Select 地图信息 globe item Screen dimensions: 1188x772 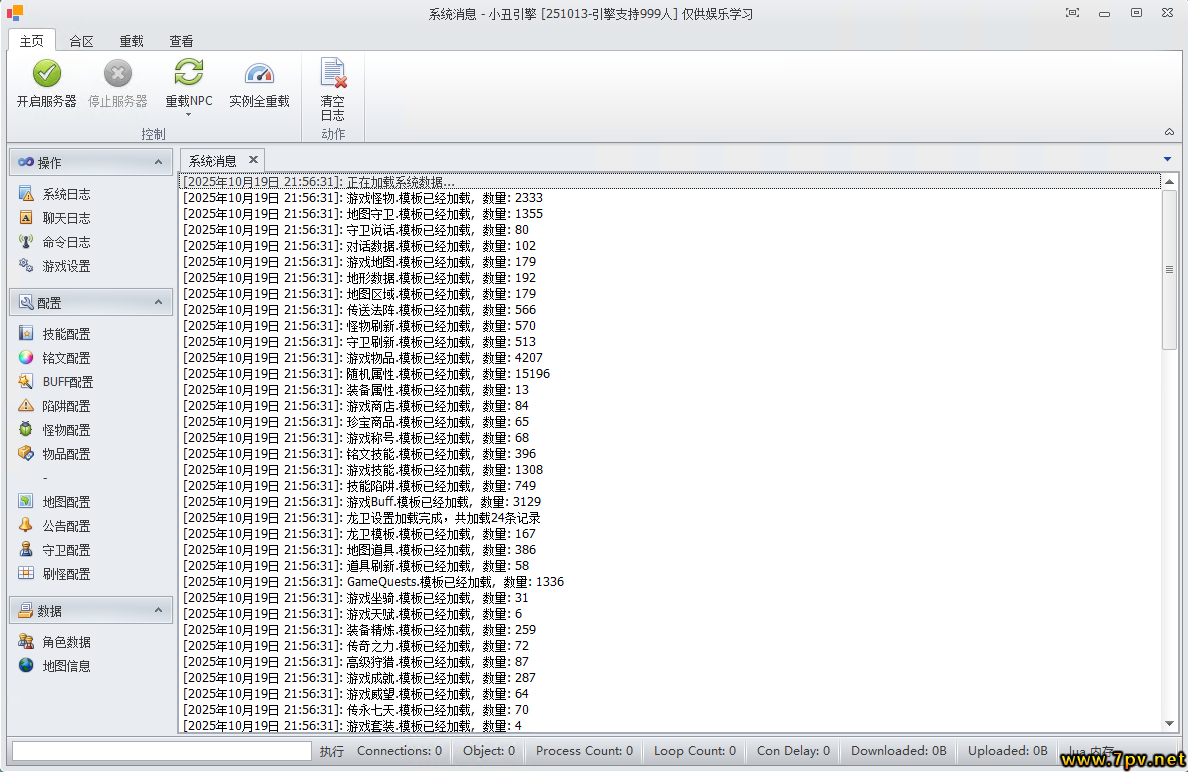pos(66,666)
